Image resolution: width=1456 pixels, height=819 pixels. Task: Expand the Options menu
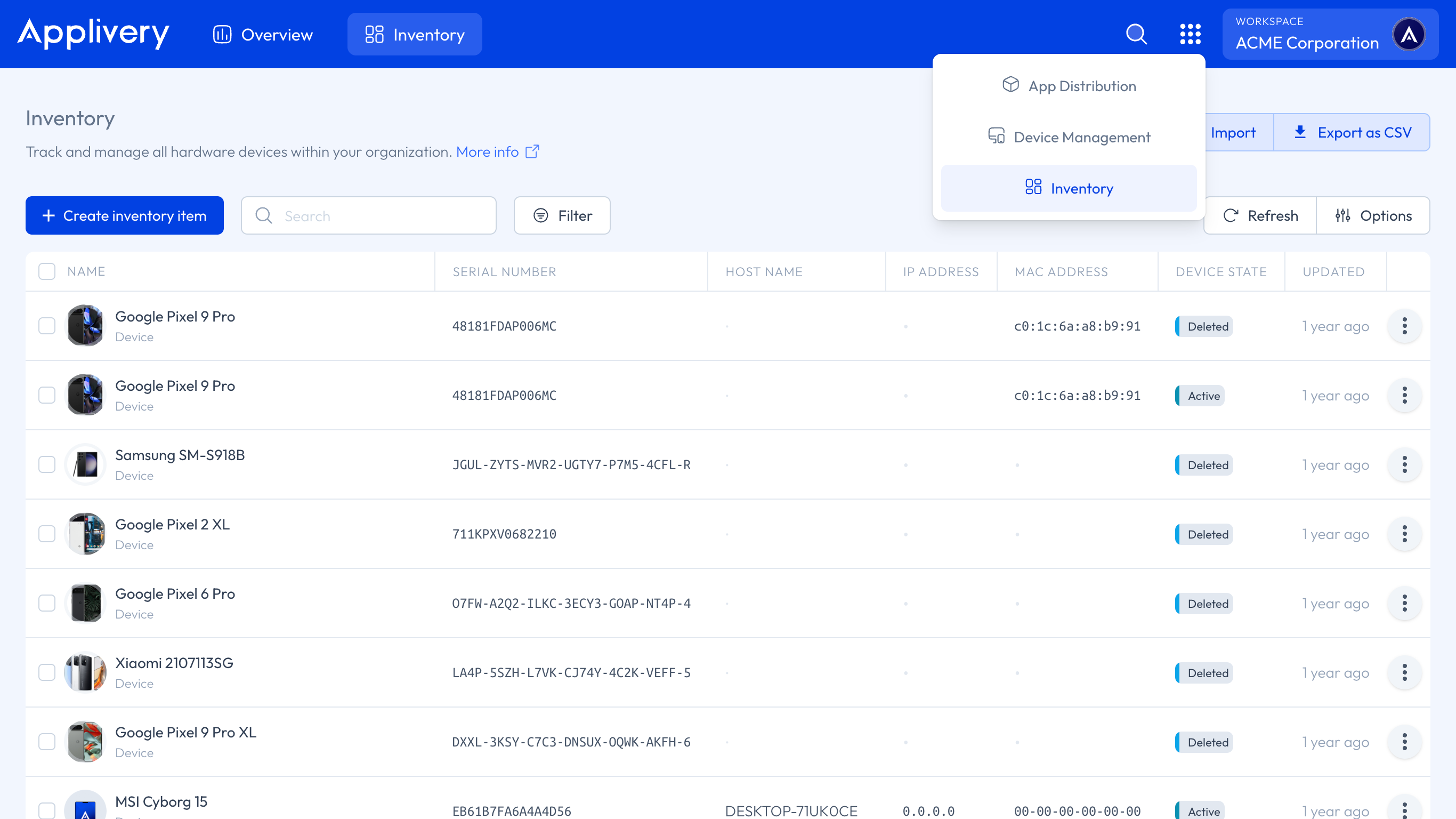pos(1373,215)
